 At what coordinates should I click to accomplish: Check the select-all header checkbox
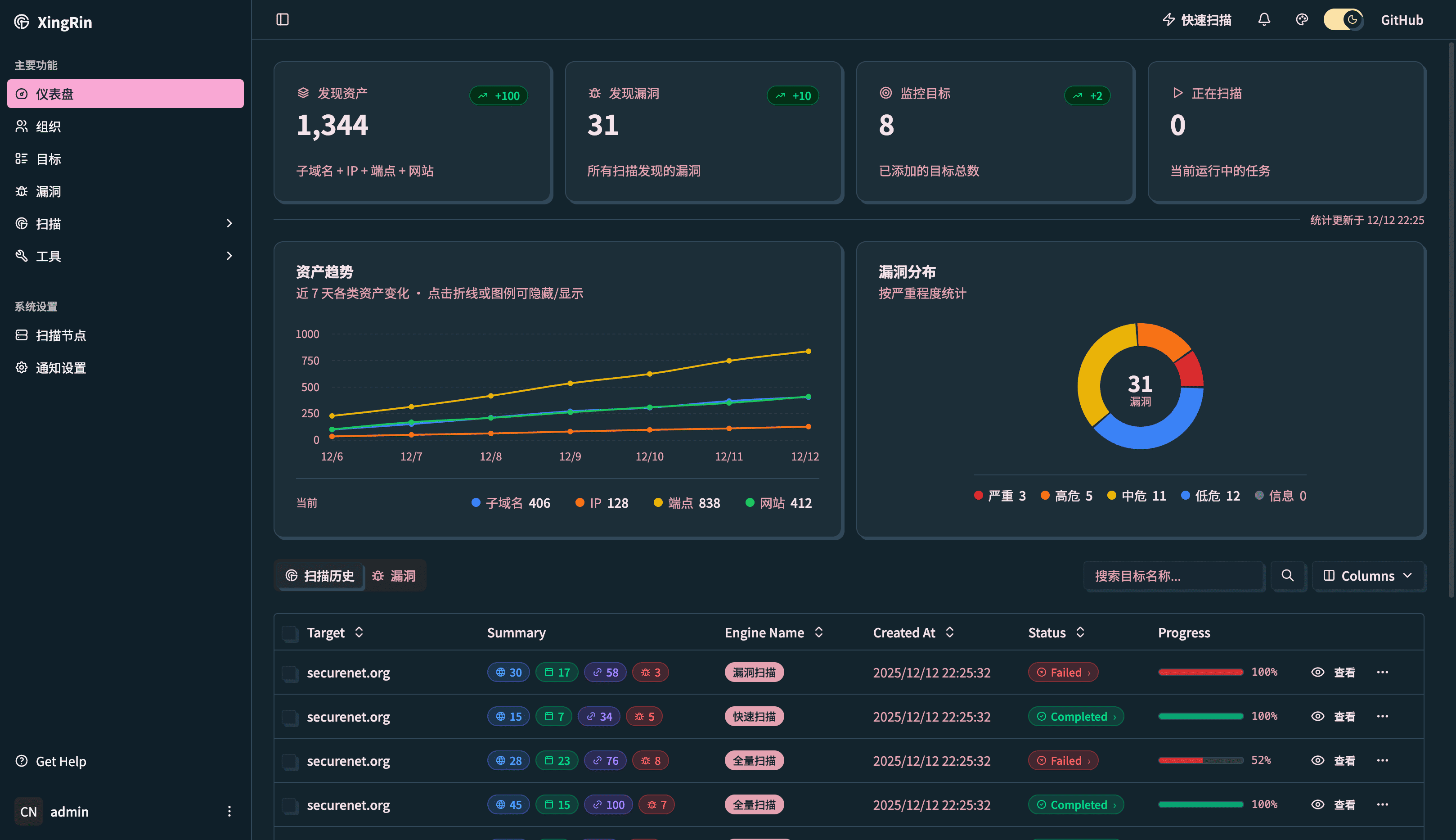(289, 633)
